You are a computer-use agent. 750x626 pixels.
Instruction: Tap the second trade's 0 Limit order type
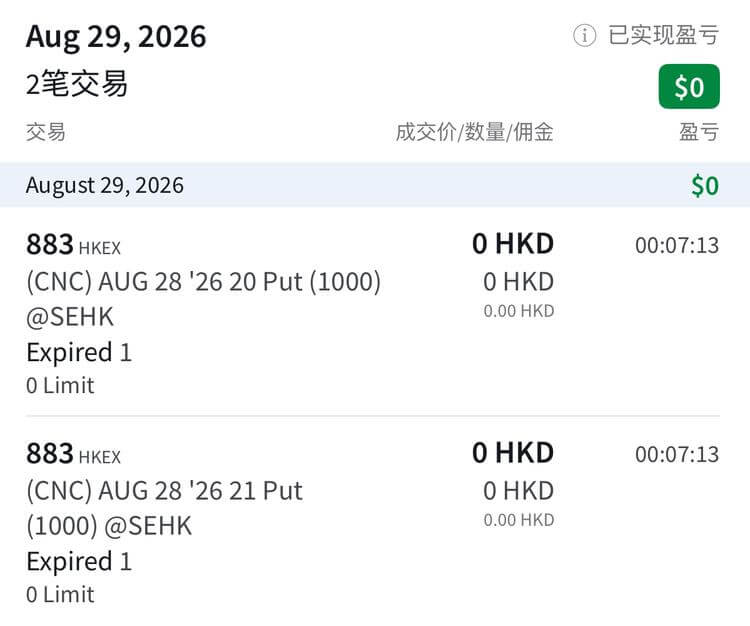click(60, 594)
